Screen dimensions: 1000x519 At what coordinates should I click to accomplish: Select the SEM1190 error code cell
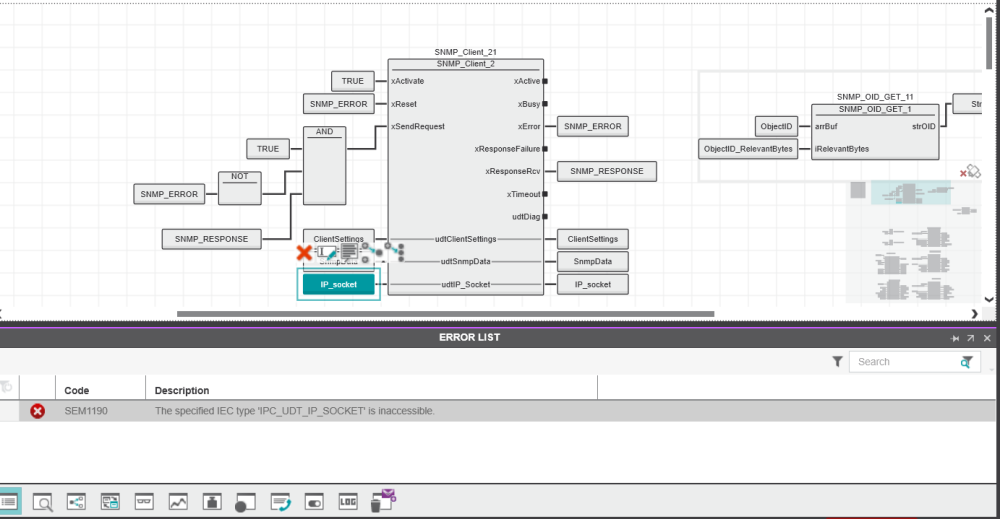(86, 411)
